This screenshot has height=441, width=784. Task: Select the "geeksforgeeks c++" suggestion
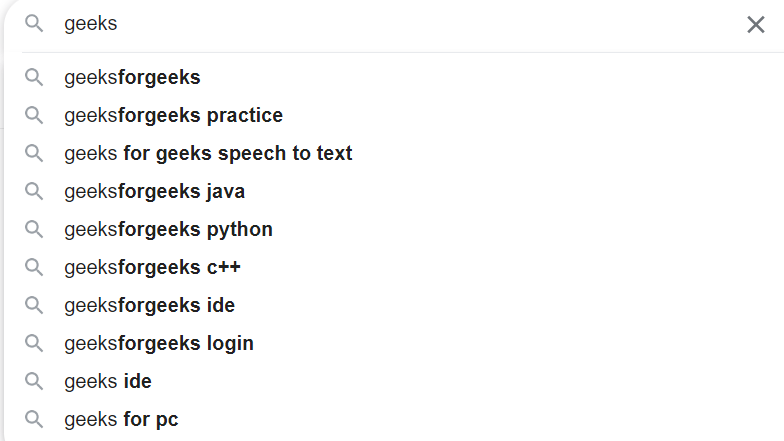pos(152,267)
